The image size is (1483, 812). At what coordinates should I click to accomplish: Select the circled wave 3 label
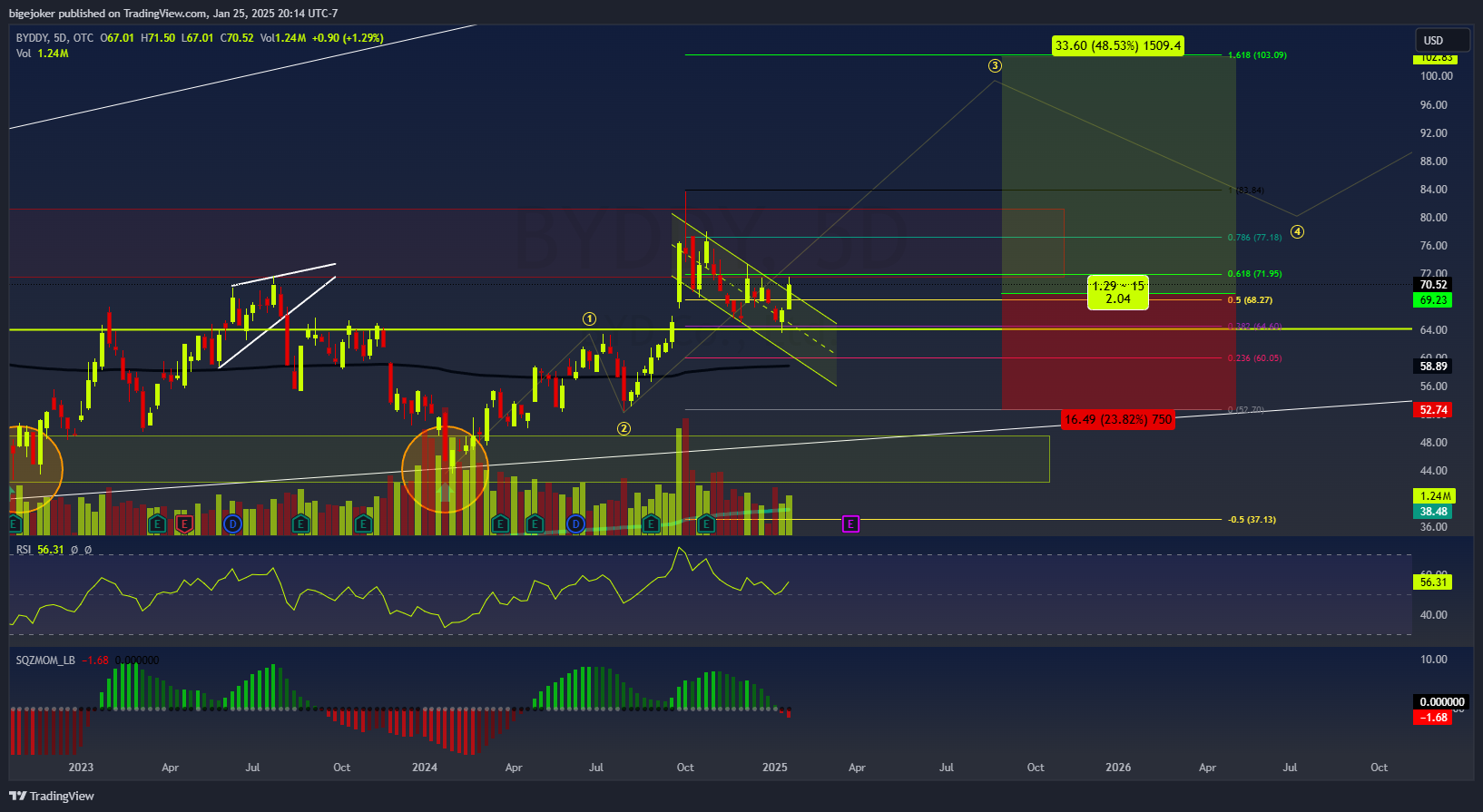[996, 65]
